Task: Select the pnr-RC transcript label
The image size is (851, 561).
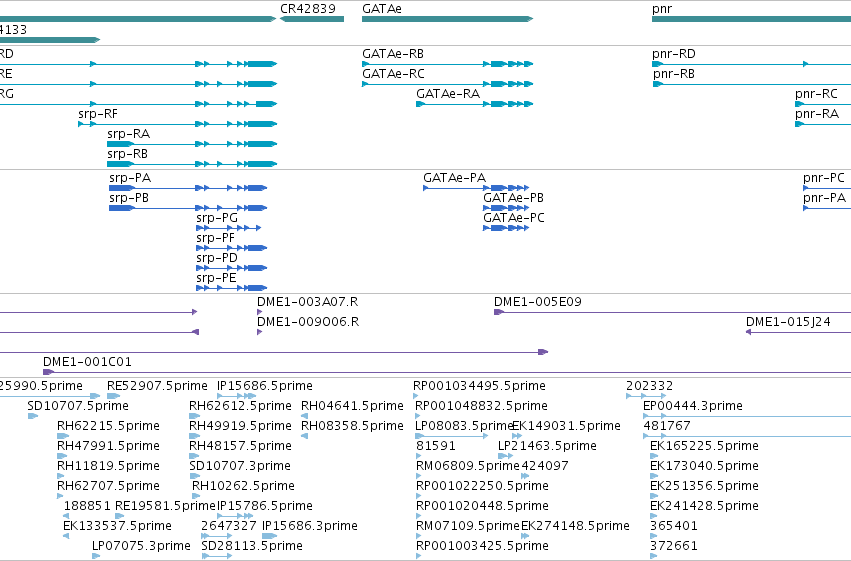Action: click(816, 94)
